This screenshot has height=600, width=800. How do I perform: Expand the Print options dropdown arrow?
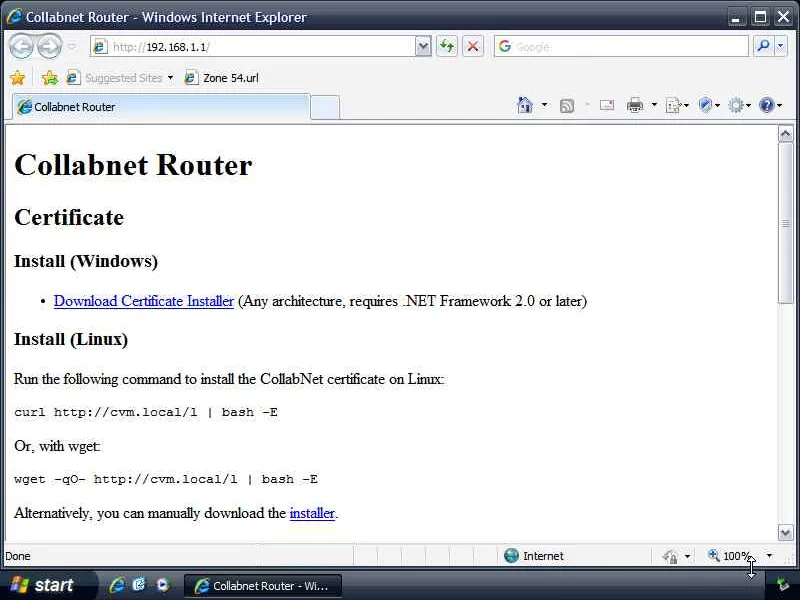[654, 105]
